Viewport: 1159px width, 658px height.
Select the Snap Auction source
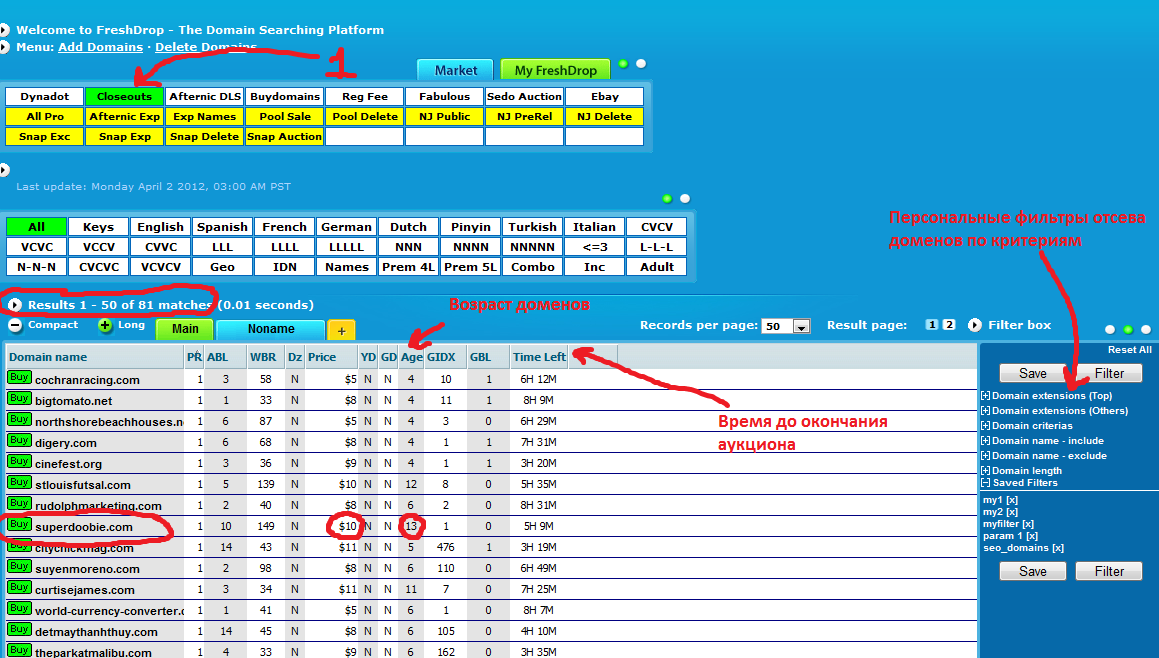[x=285, y=137]
